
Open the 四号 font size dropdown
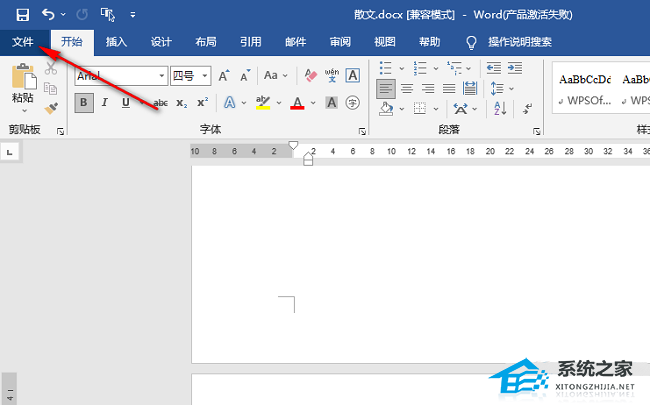click(x=205, y=76)
